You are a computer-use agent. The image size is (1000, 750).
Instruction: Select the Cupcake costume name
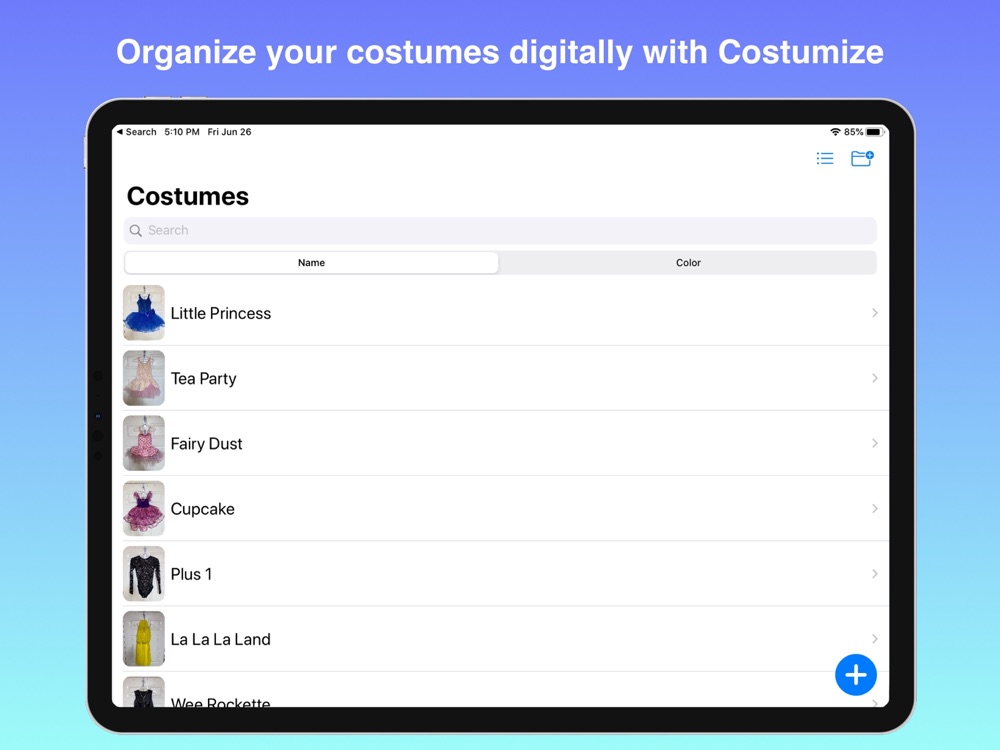pos(203,509)
